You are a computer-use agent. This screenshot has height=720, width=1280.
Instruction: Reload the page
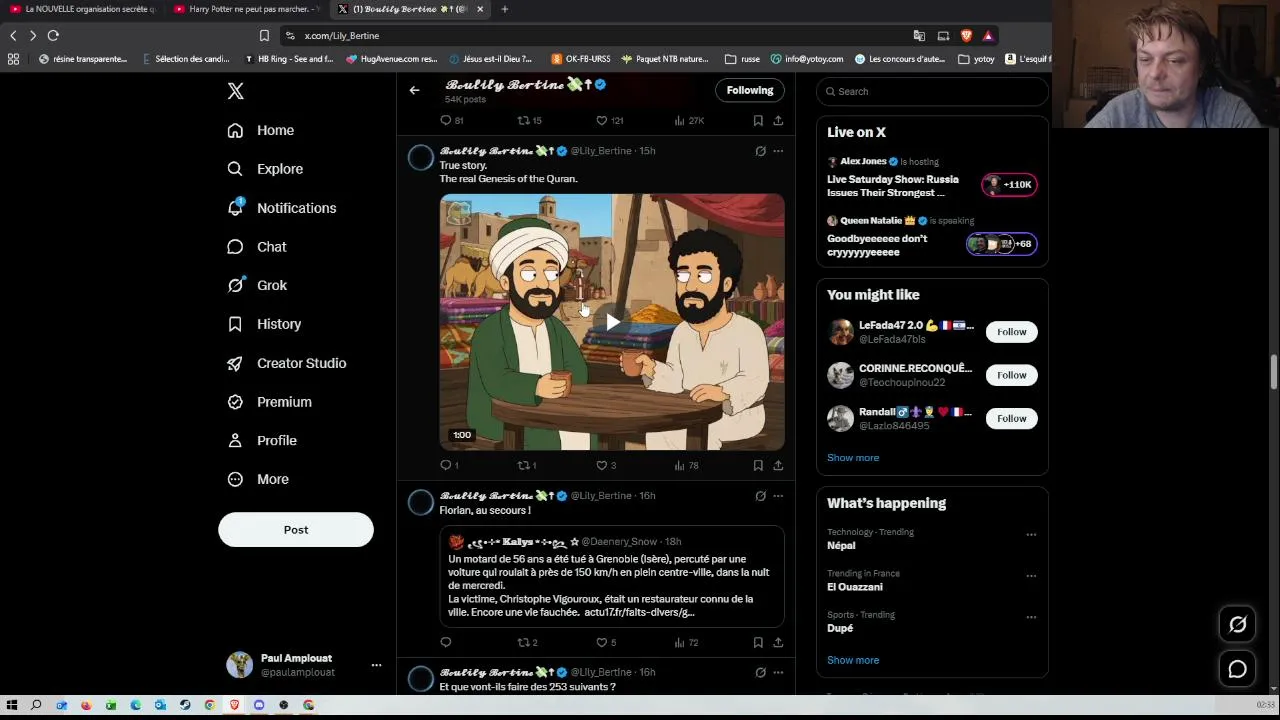(x=54, y=35)
